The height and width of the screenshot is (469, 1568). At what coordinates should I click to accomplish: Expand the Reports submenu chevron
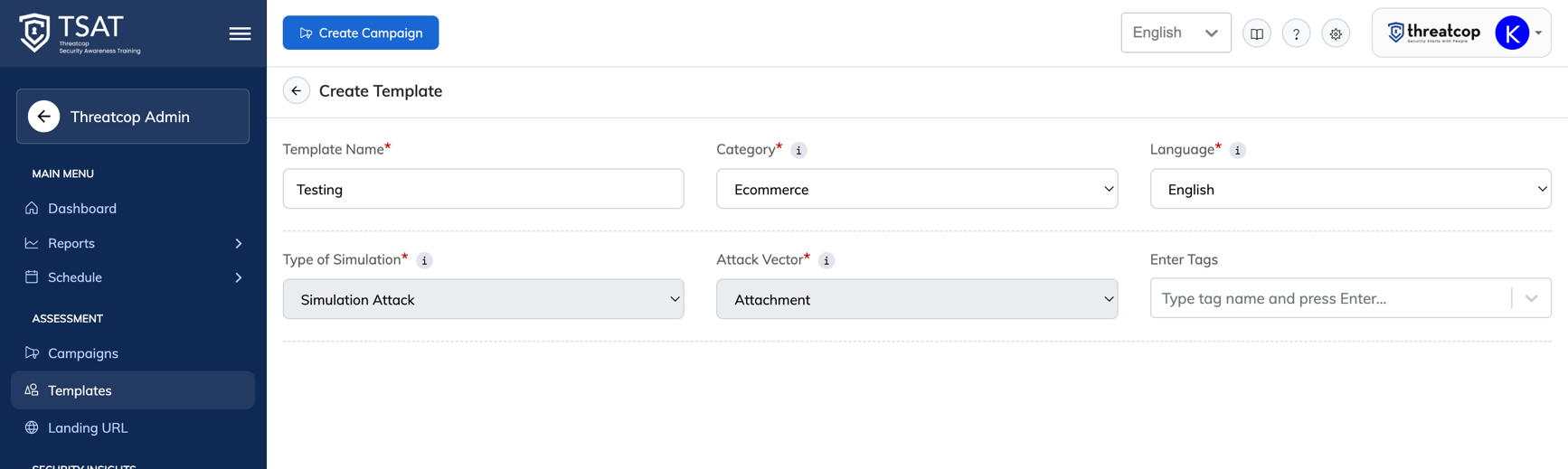(x=239, y=243)
